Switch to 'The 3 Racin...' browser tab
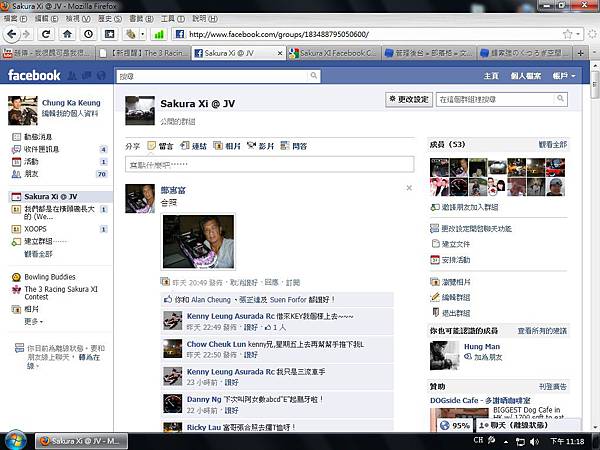The width and height of the screenshot is (600, 450). pos(143,53)
